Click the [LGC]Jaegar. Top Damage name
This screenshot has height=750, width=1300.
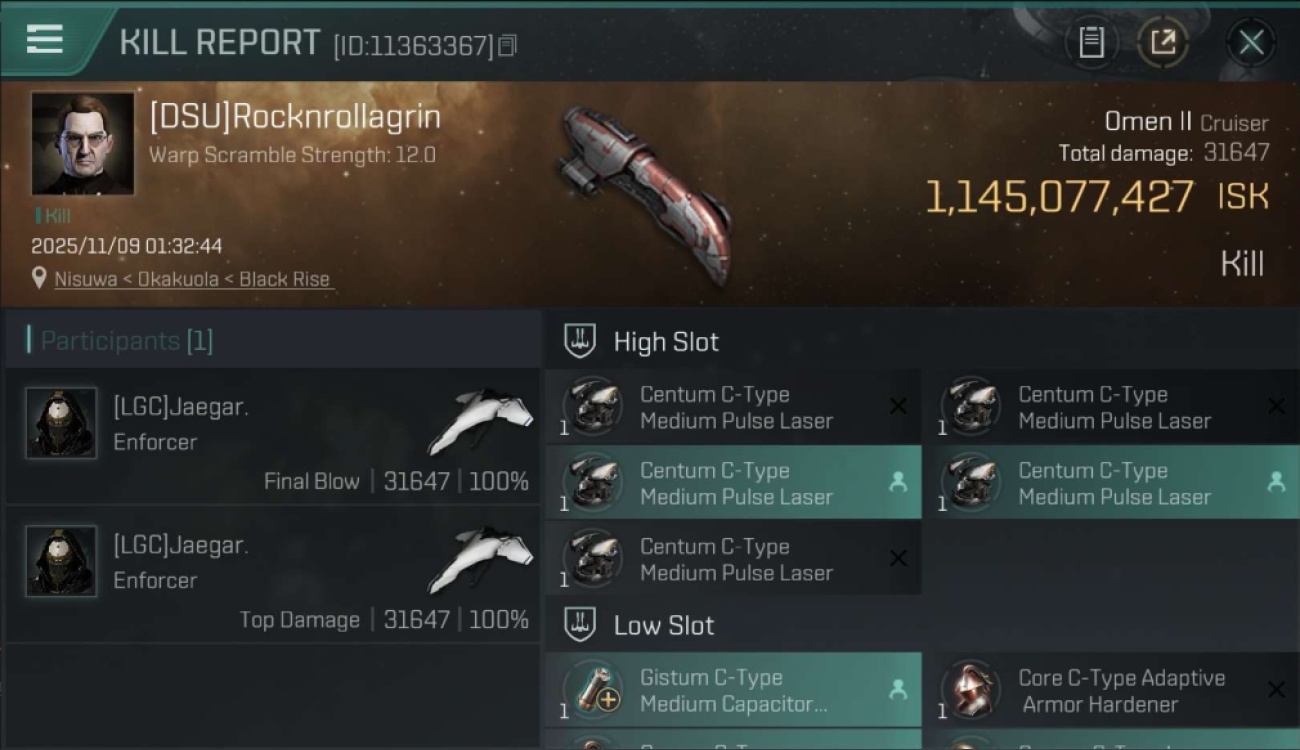coord(180,545)
